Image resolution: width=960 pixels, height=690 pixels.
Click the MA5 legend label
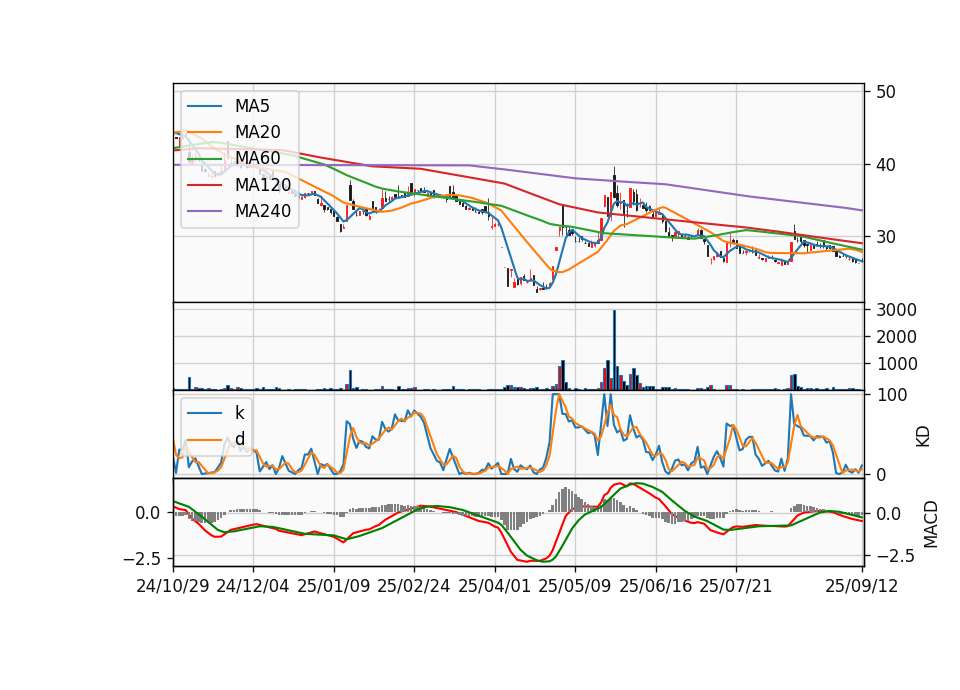pyautogui.click(x=252, y=106)
